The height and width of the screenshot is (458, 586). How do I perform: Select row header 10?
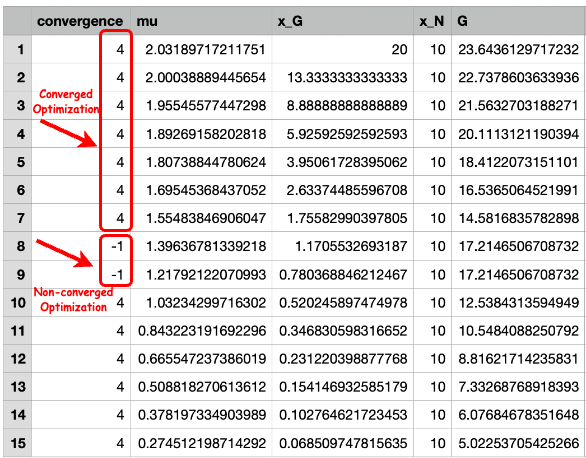18,303
